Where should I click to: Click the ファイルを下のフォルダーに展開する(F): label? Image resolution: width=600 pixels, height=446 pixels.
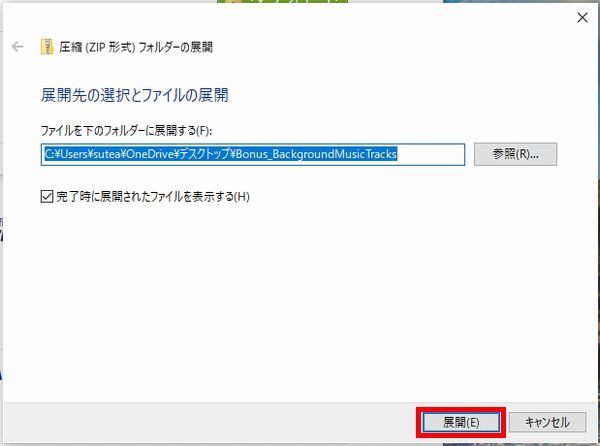[x=126, y=131]
